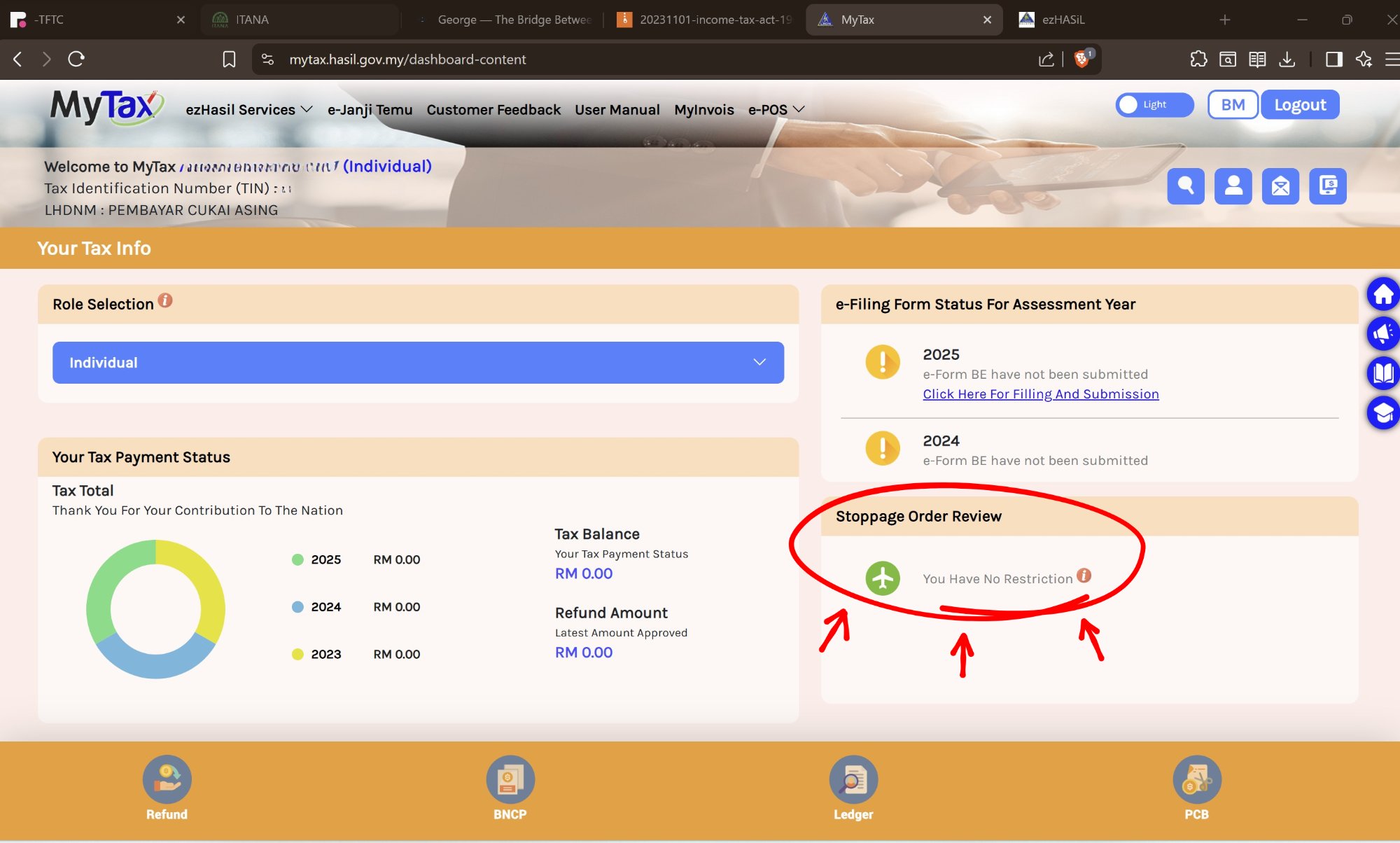
Task: Switch to the ezHASiL browser tab
Action: click(x=1062, y=20)
